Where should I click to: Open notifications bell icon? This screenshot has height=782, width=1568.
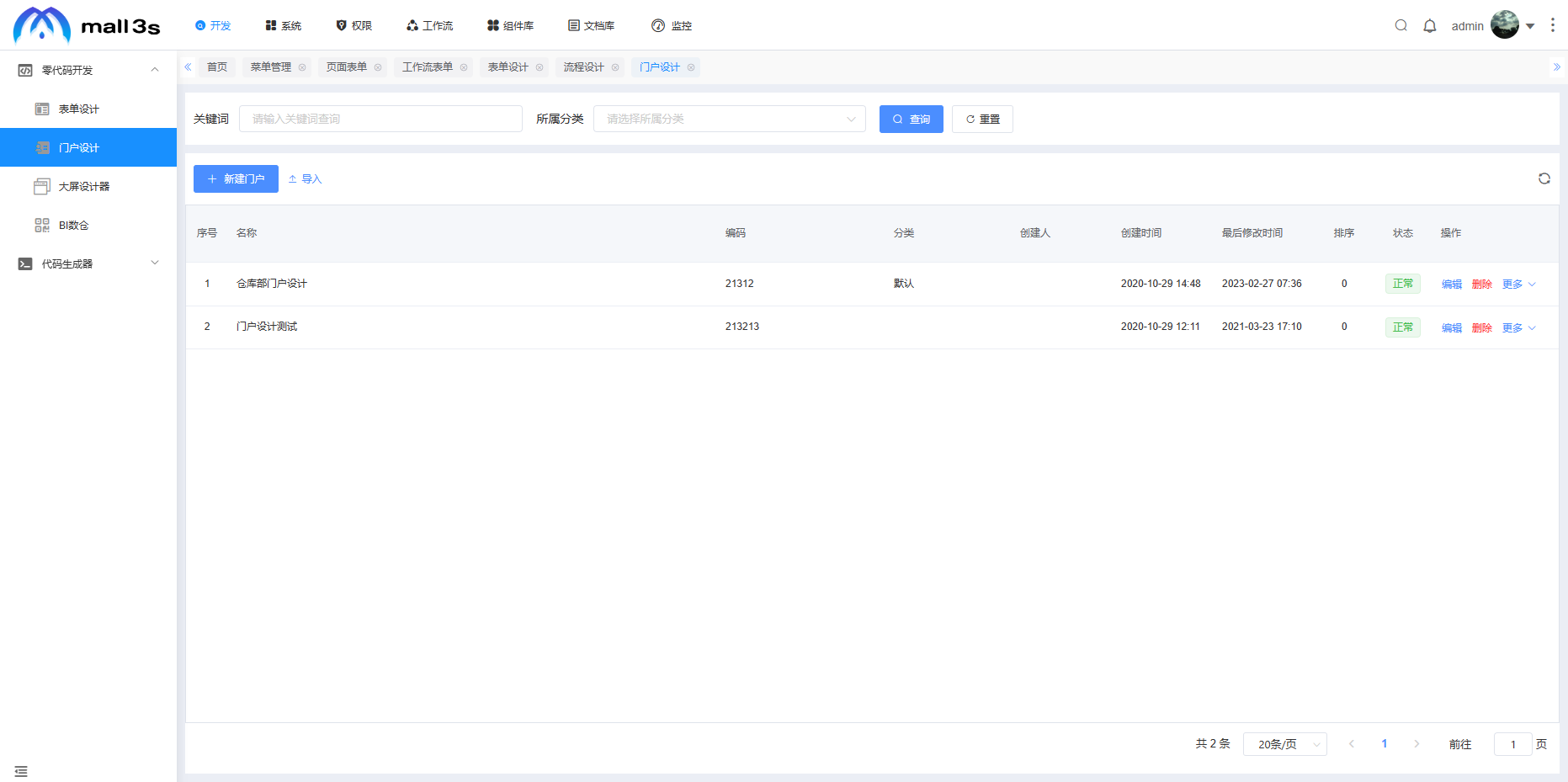click(x=1430, y=25)
